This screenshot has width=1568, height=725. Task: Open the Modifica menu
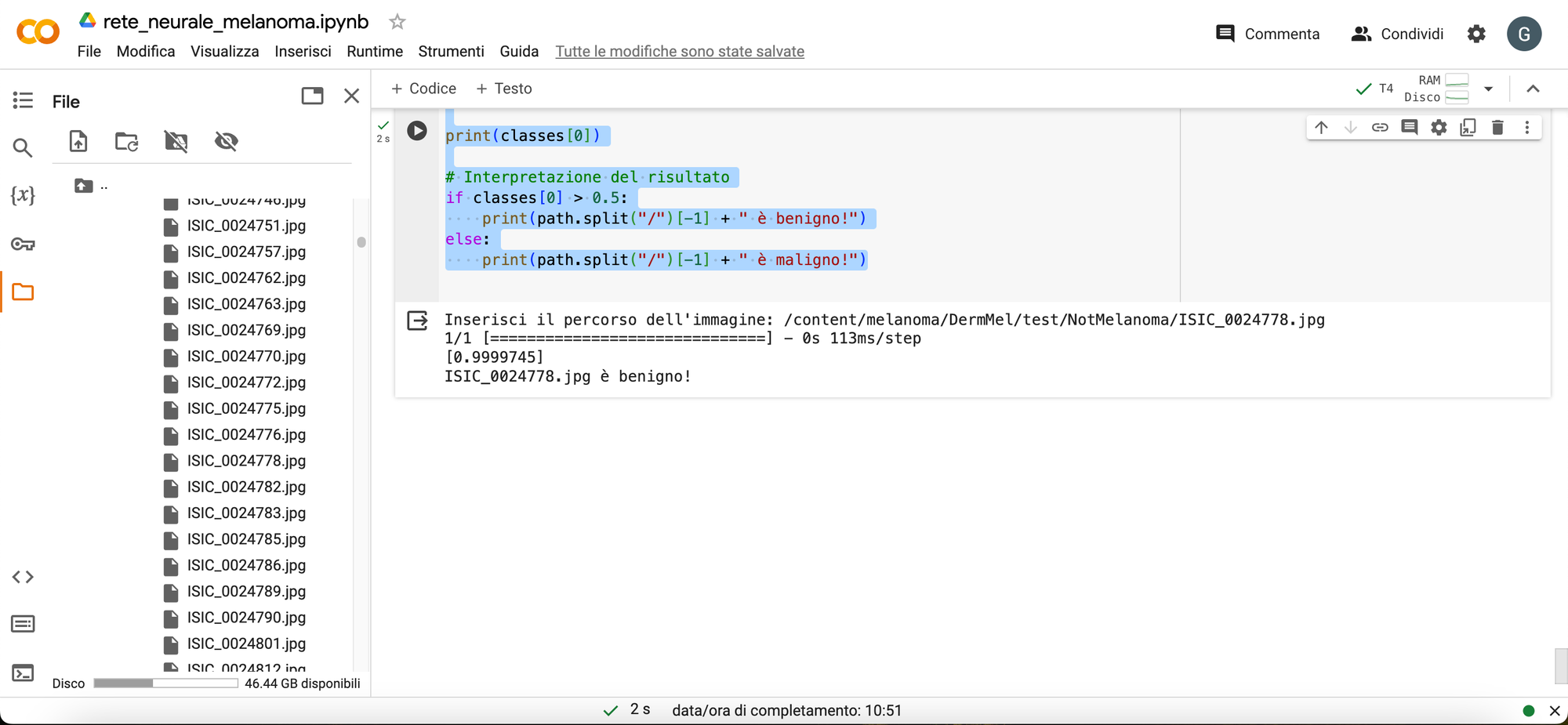[x=146, y=51]
